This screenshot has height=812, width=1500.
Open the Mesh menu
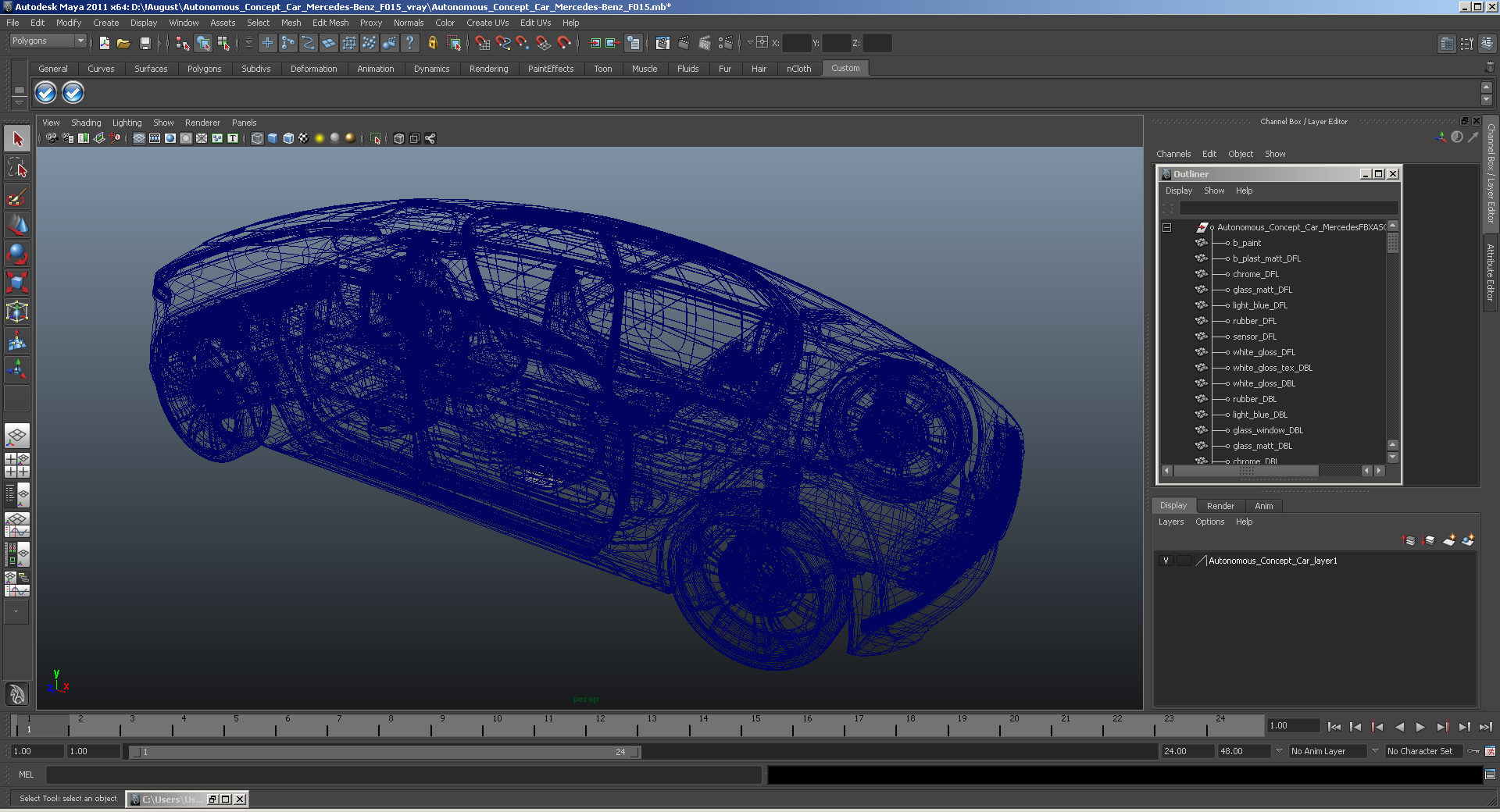point(291,23)
